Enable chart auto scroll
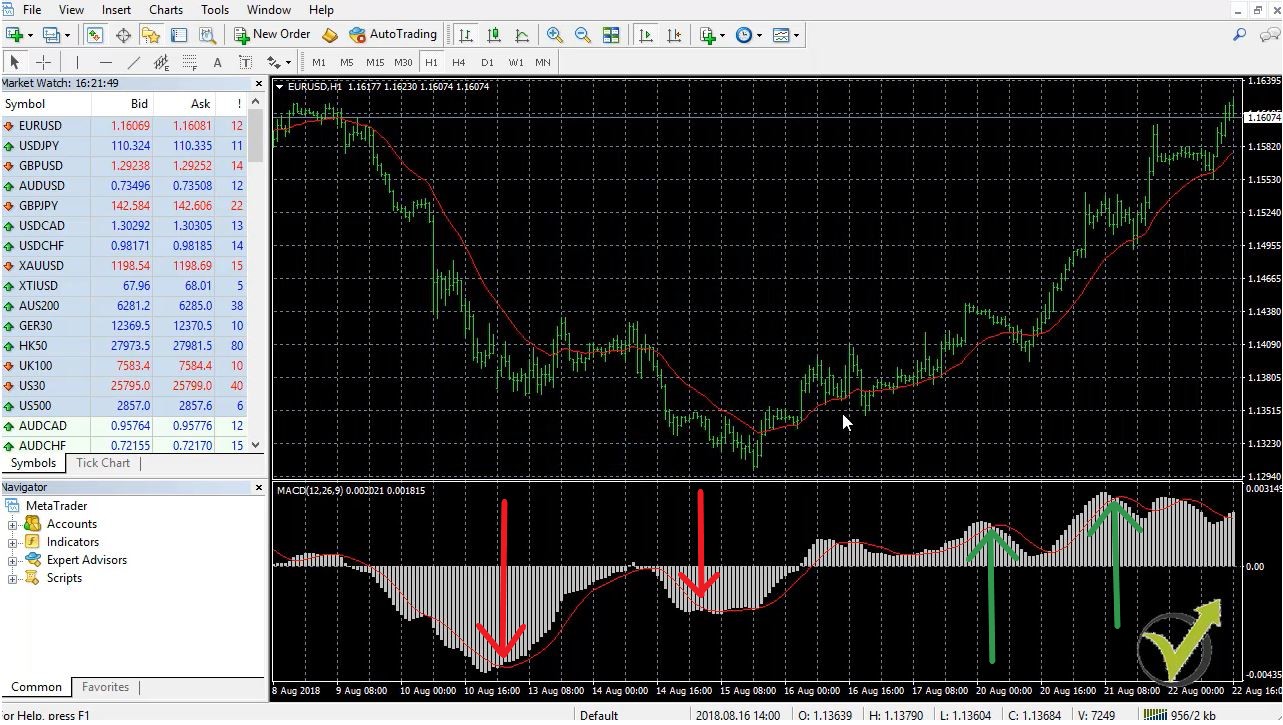 click(647, 34)
